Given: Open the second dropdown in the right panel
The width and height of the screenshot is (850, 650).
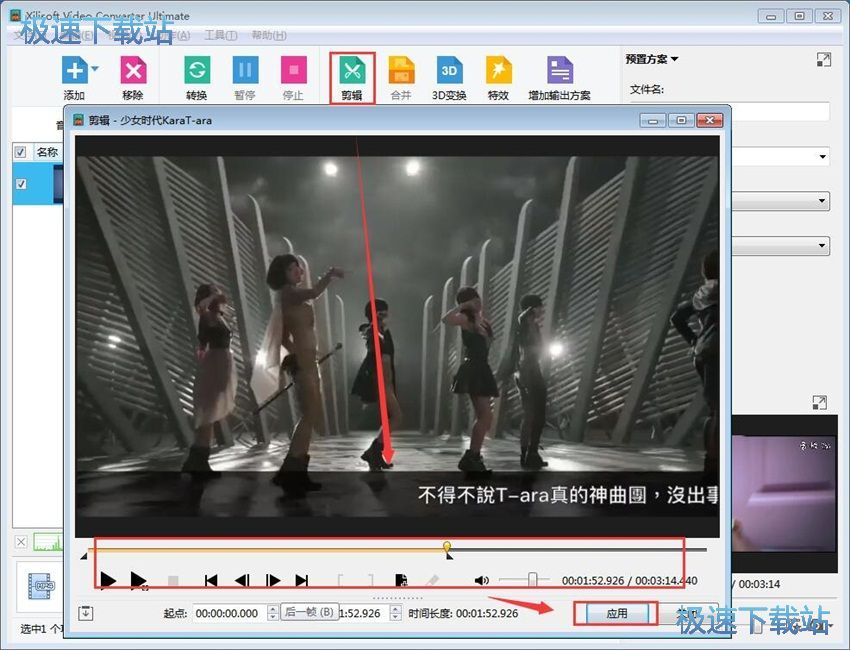Looking at the screenshot, I should (822, 201).
